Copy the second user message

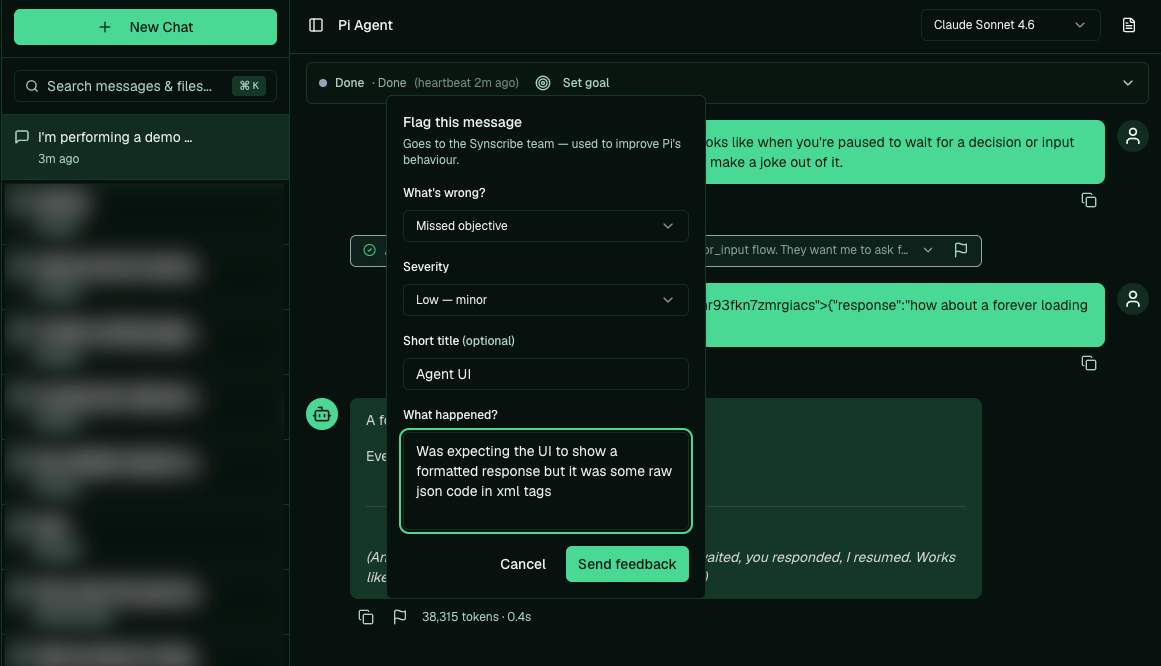click(1088, 363)
